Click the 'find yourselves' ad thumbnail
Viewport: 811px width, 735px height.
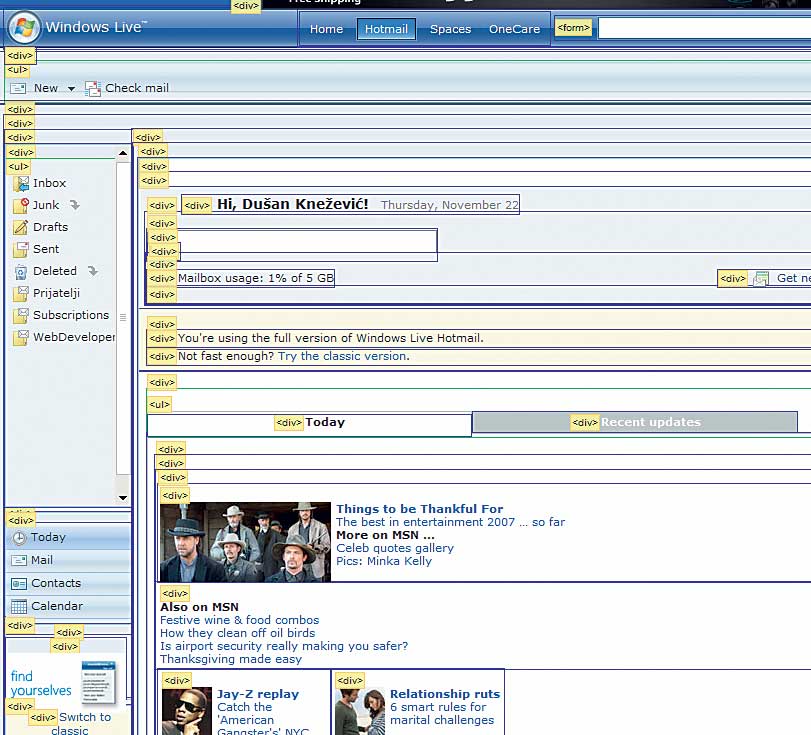point(98,682)
